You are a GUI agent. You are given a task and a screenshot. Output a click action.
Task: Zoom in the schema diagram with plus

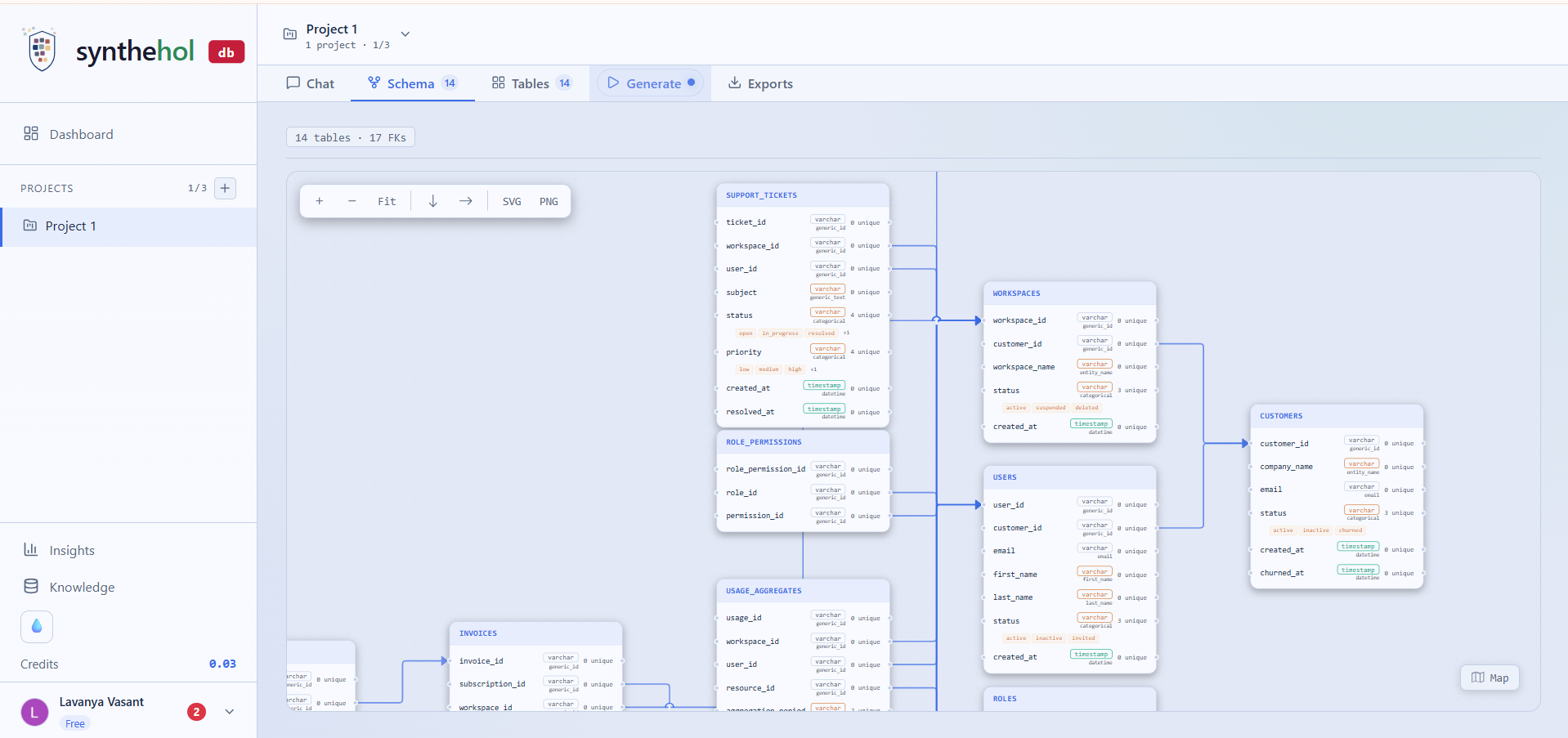(320, 201)
